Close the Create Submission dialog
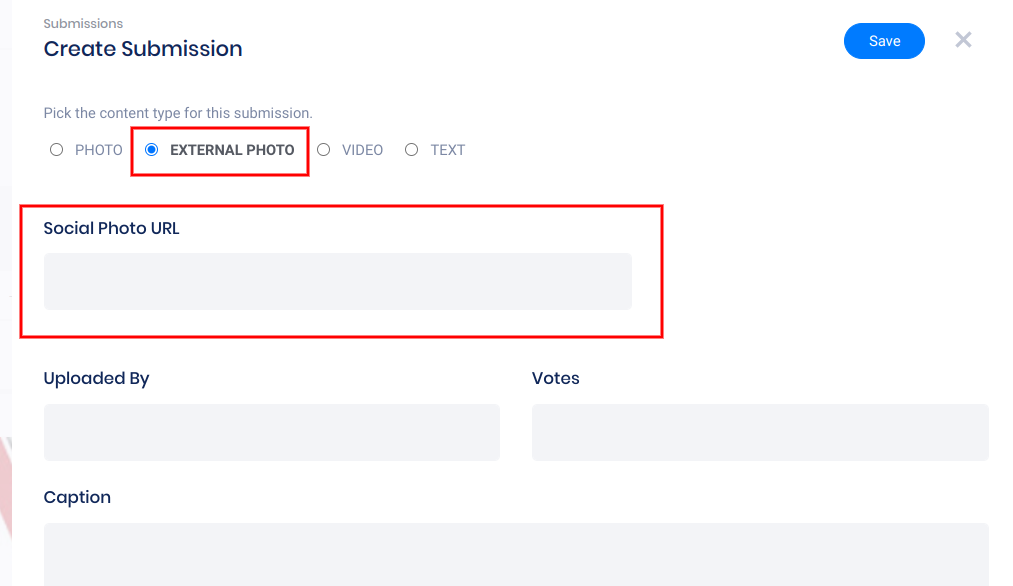The image size is (1013, 586). click(963, 40)
